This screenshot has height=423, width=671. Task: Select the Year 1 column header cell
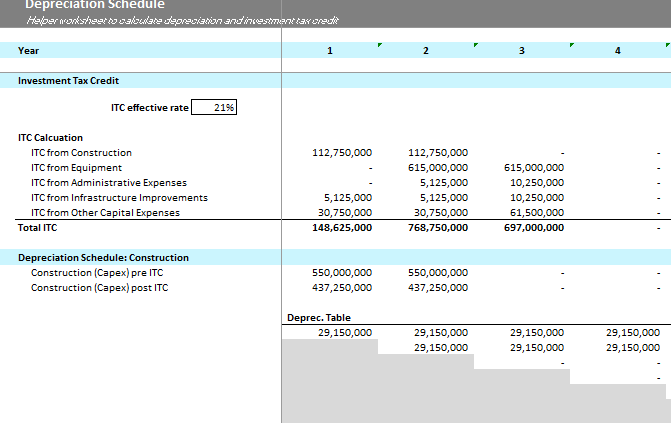(x=330, y=51)
